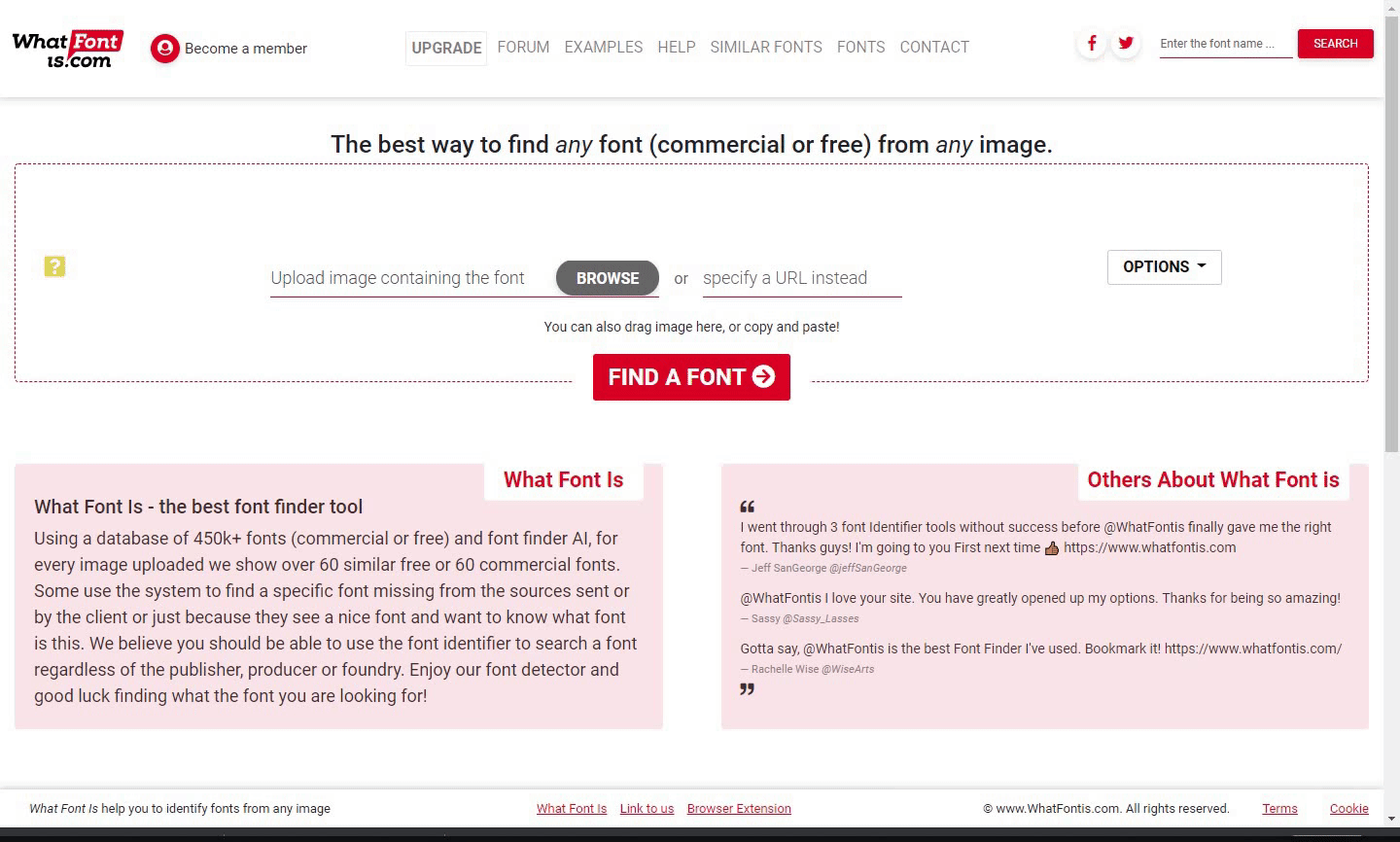The image size is (1400, 842).
Task: Focus the font name search field
Action: pyautogui.click(x=1226, y=44)
